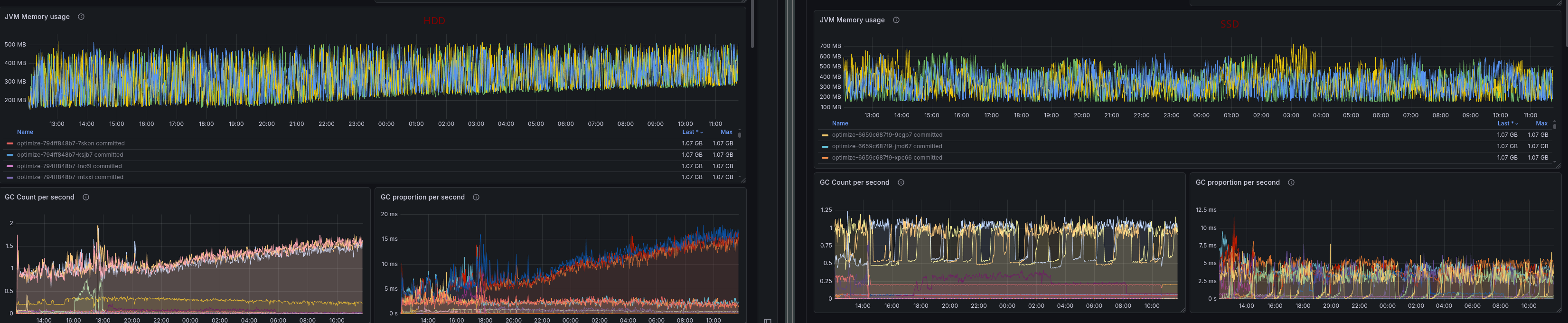Click info icon beside left JVM Memory usage title
This screenshot has width=1568, height=323.
click(81, 17)
